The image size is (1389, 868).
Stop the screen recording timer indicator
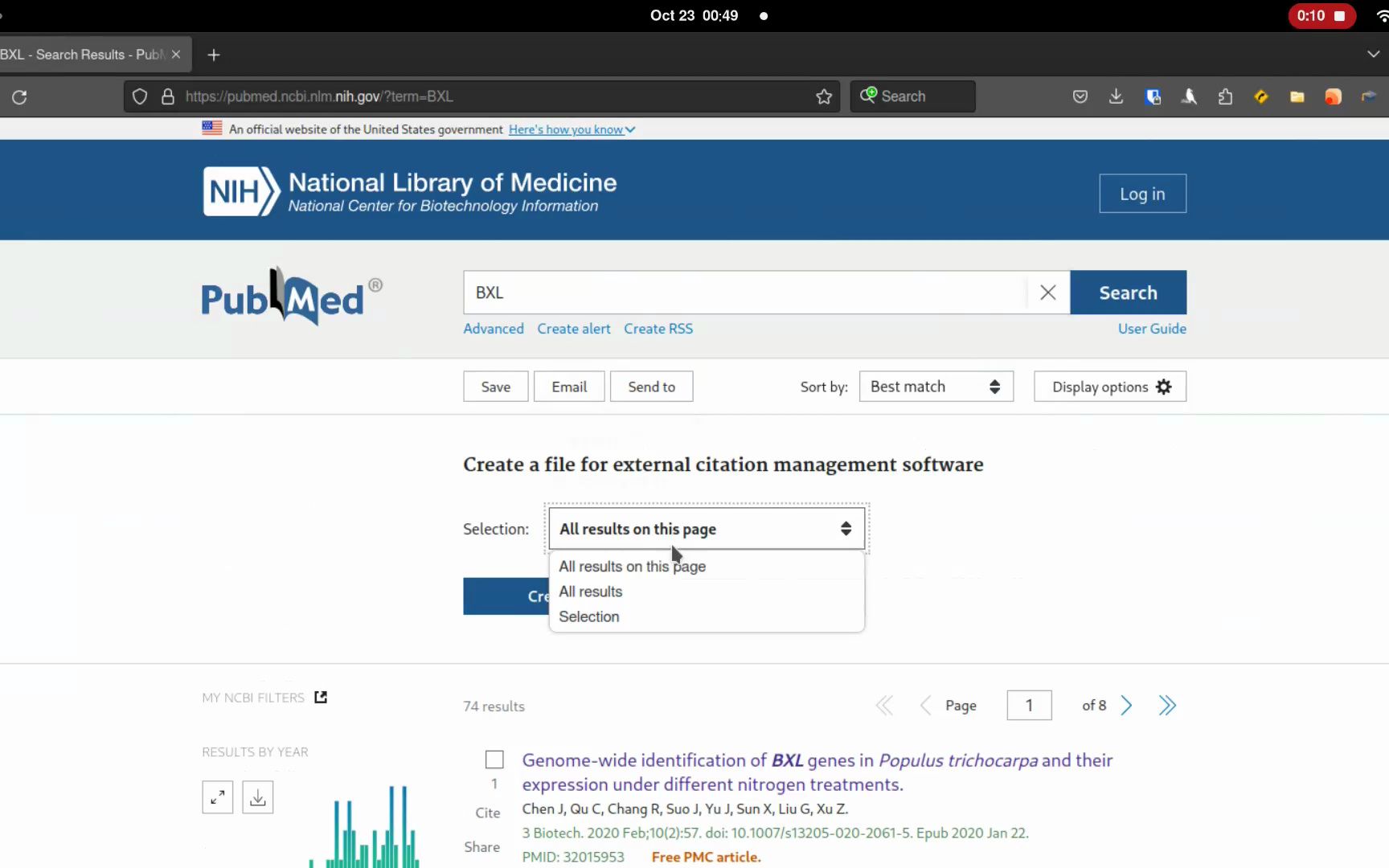tap(1321, 15)
